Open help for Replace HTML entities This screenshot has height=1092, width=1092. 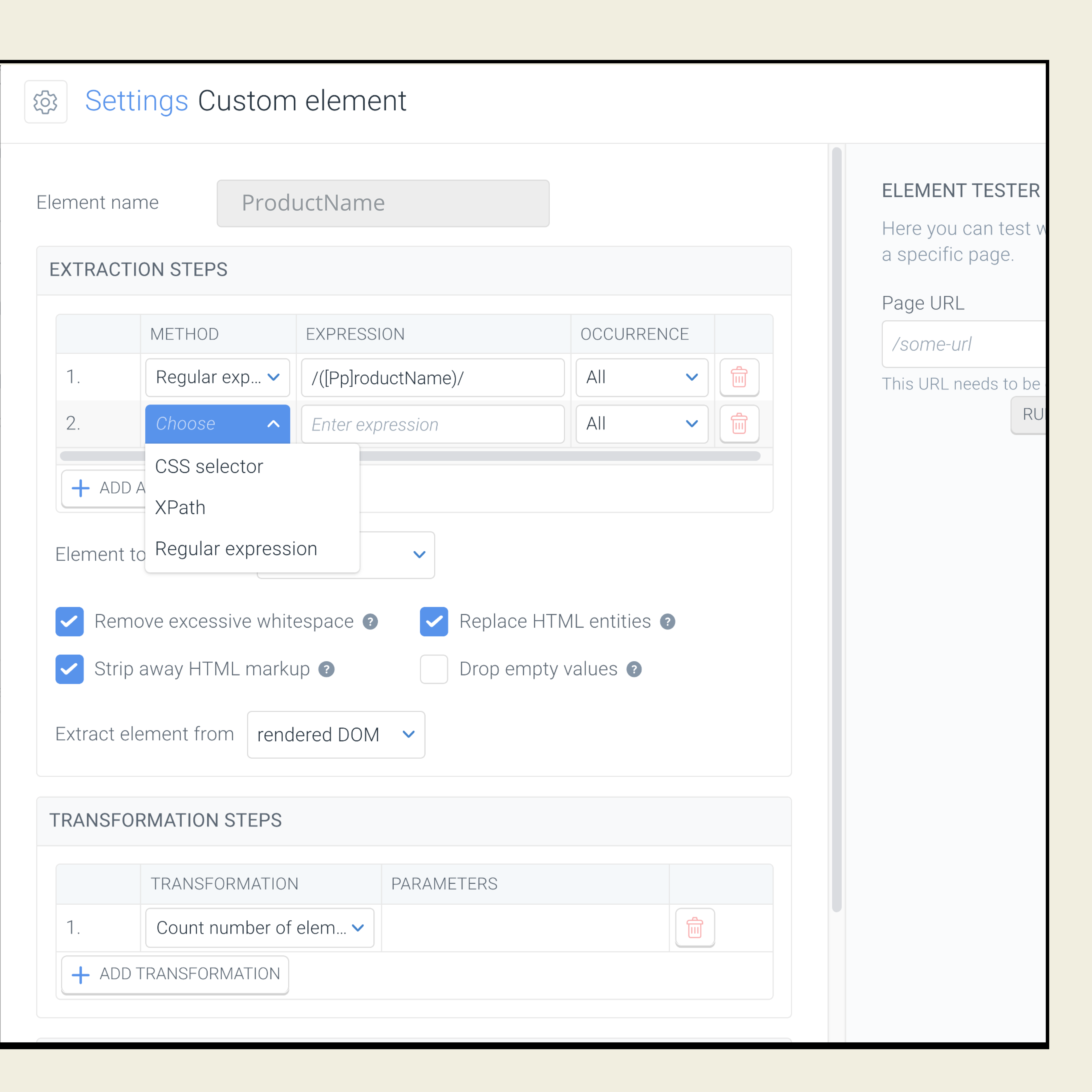click(668, 622)
